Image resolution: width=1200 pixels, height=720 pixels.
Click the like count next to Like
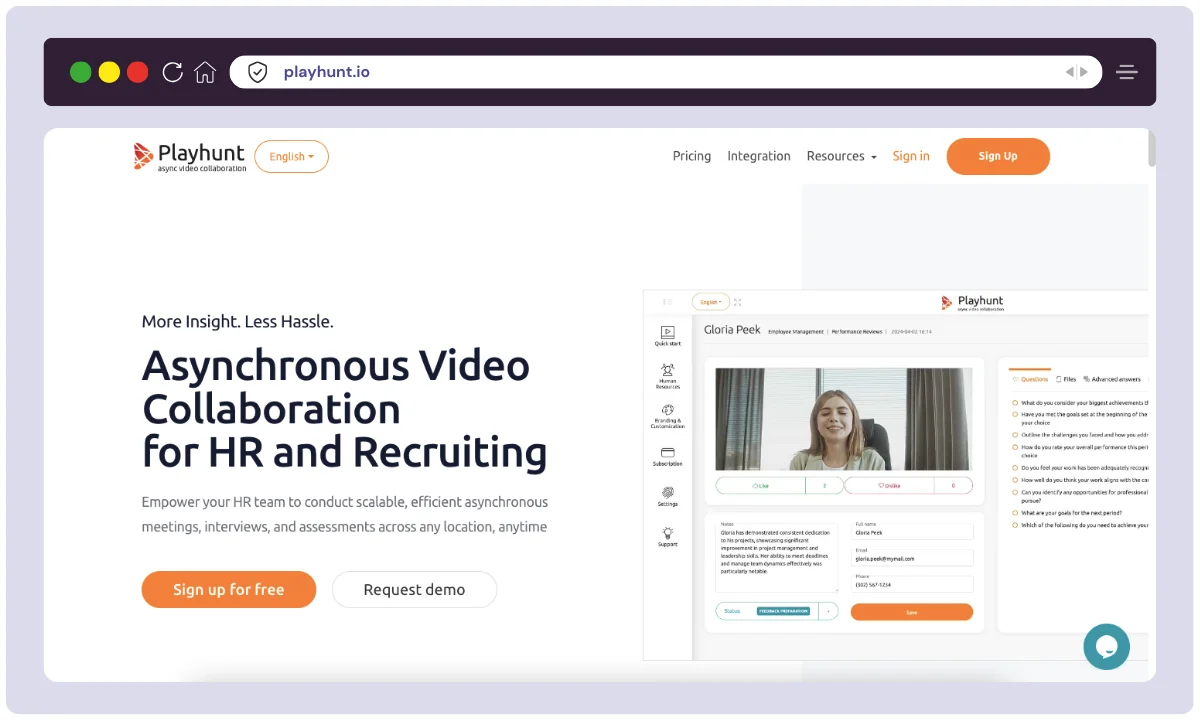(824, 486)
